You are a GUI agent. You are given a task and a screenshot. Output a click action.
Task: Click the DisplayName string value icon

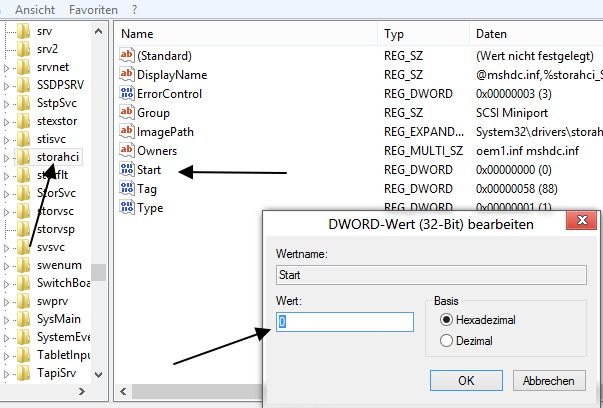[127, 74]
